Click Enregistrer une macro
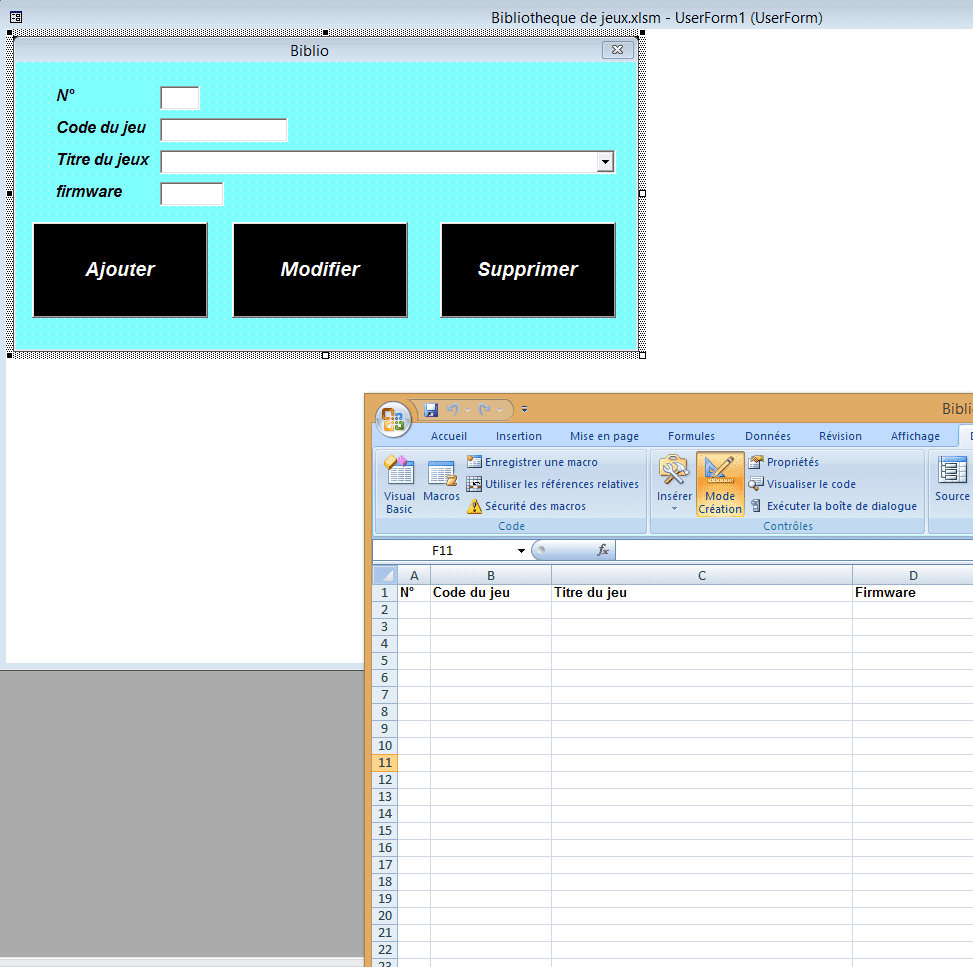The image size is (973, 967). [x=532, y=462]
